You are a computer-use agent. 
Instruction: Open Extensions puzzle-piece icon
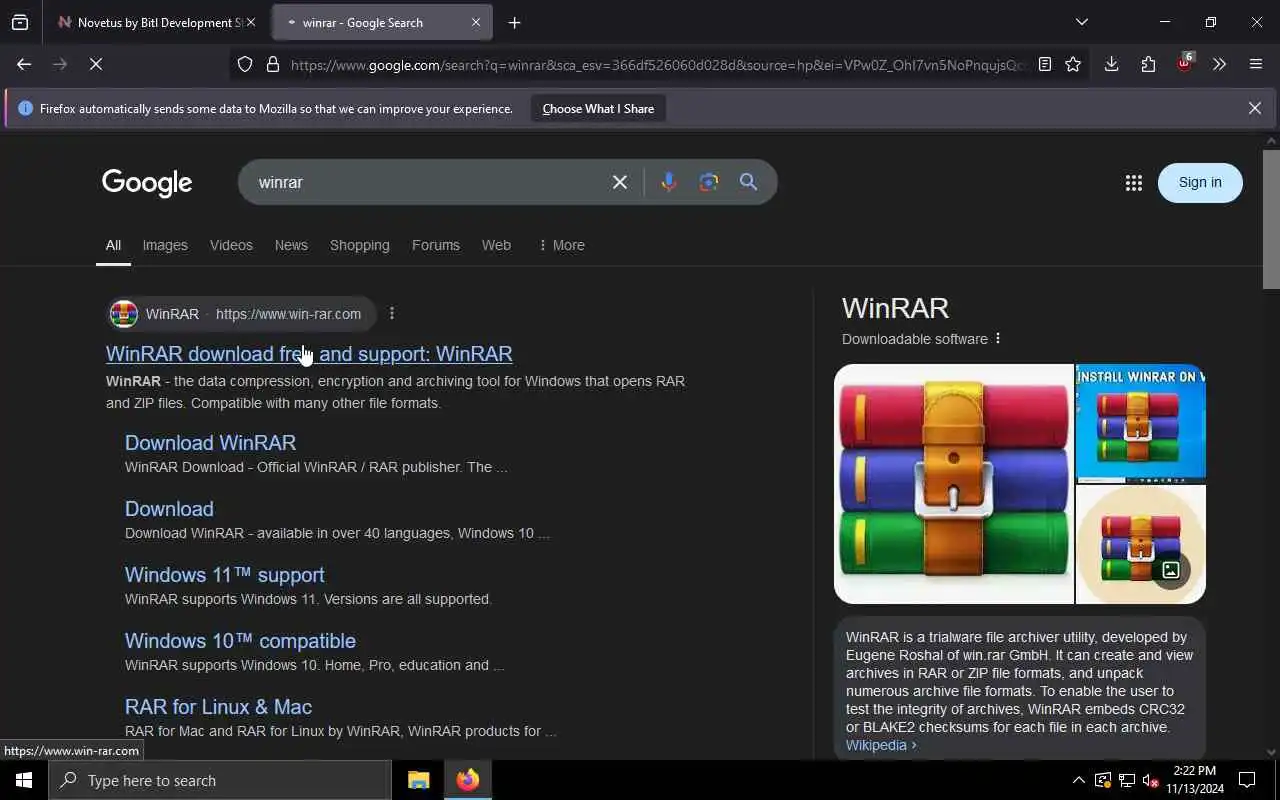(1148, 64)
